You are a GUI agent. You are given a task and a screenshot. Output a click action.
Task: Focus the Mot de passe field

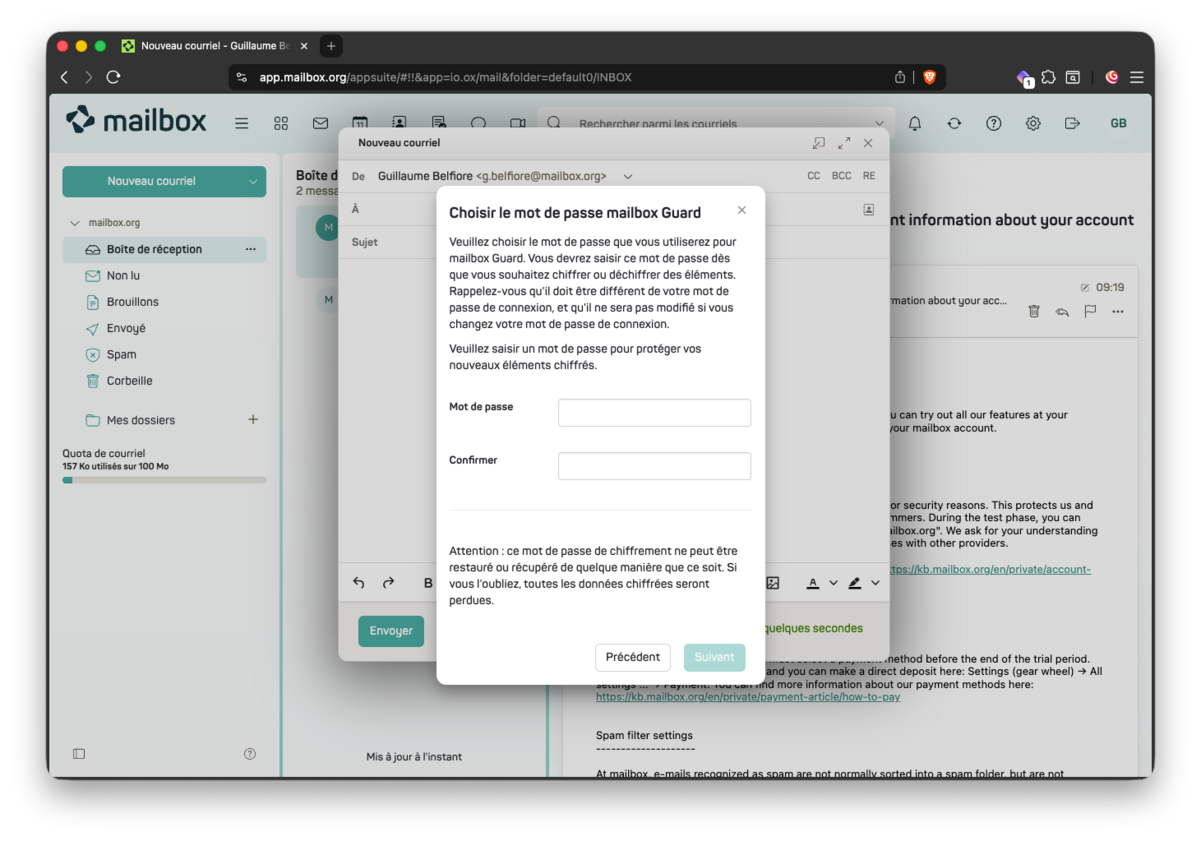coord(654,413)
